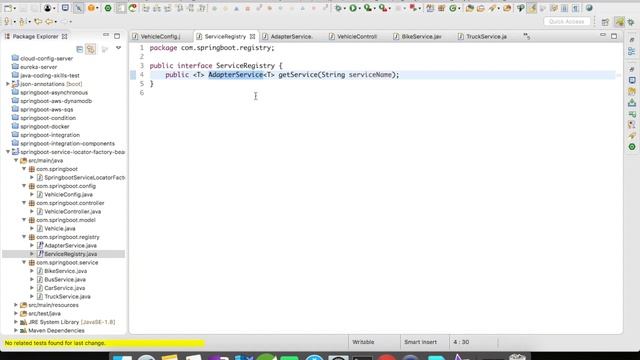Click the Open Type icon
Image resolution: width=640 pixels, height=360 pixels.
coord(469,8)
